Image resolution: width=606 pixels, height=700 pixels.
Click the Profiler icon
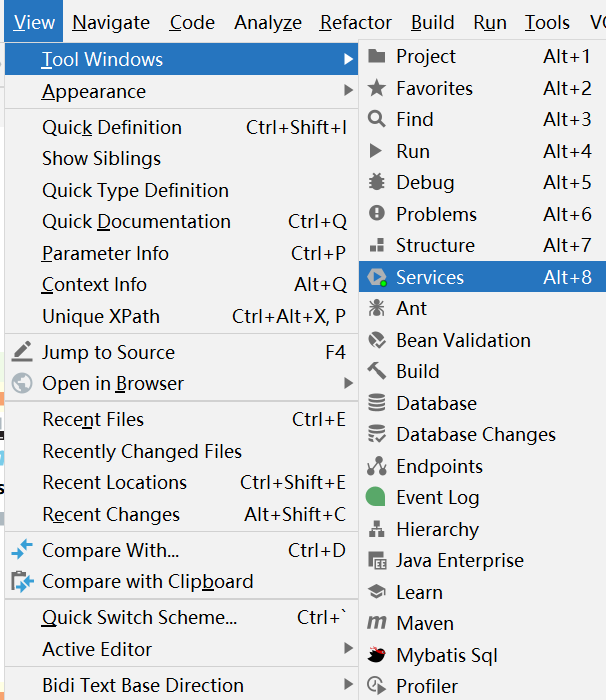pos(377,686)
